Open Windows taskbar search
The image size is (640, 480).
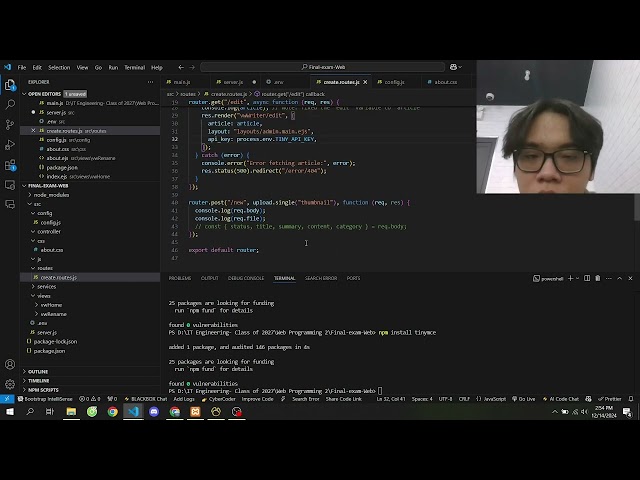click(x=30, y=412)
